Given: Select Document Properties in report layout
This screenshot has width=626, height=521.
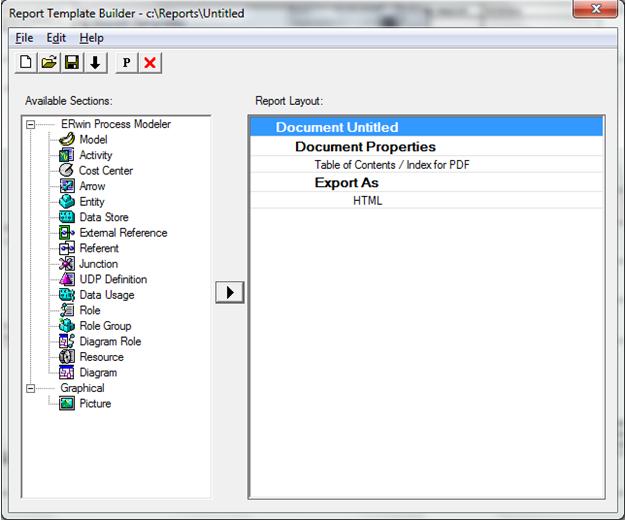Looking at the screenshot, I should [426, 147].
